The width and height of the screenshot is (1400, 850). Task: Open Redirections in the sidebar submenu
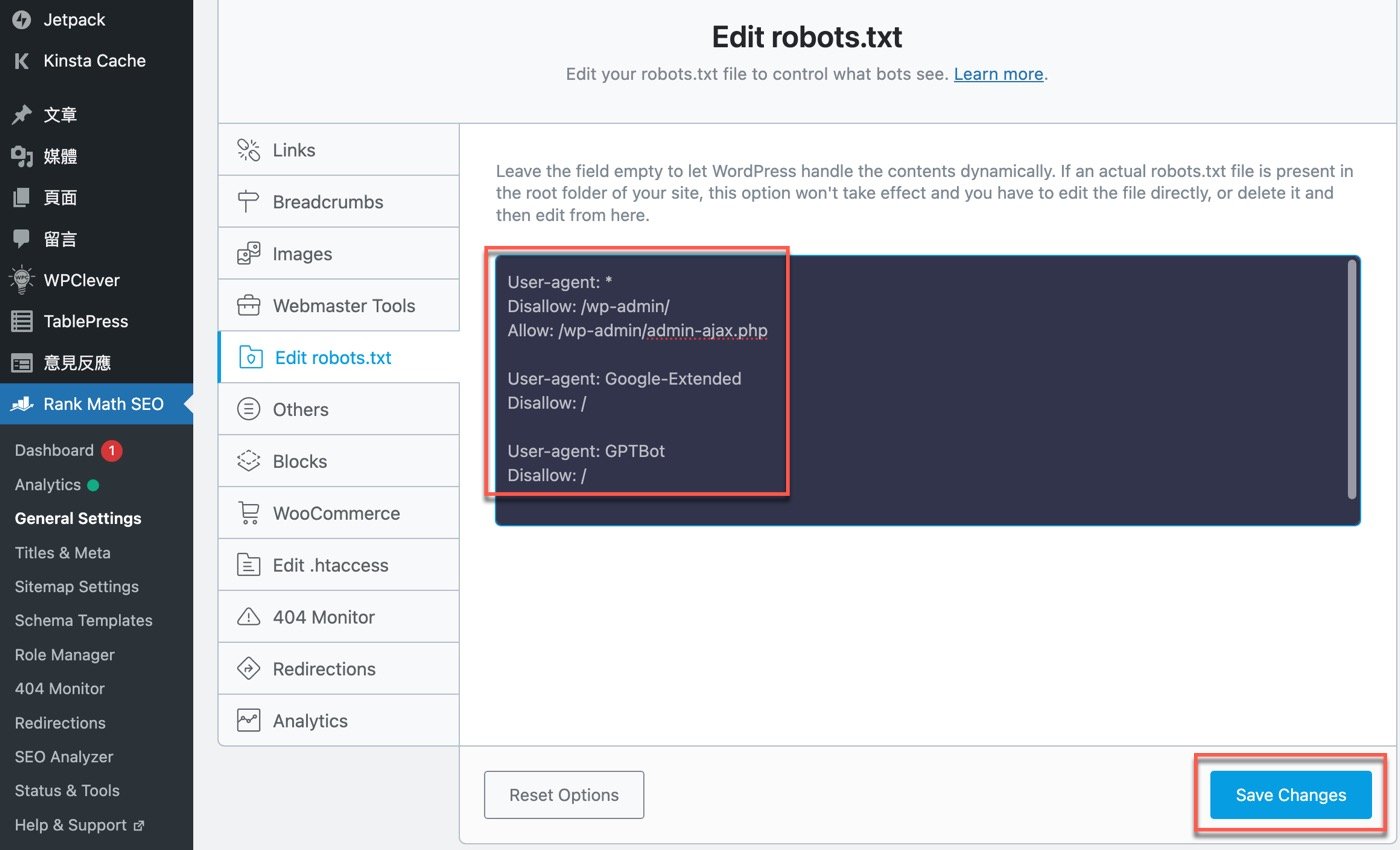60,722
